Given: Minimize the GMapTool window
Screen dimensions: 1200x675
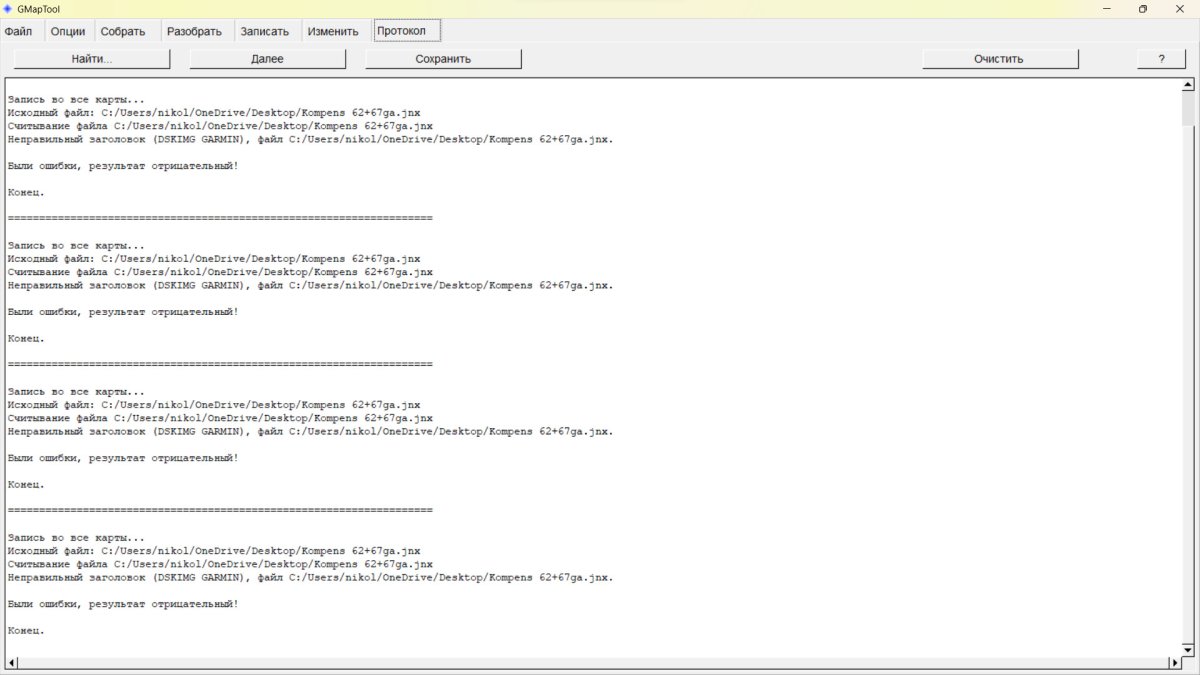Looking at the screenshot, I should (x=1107, y=9).
